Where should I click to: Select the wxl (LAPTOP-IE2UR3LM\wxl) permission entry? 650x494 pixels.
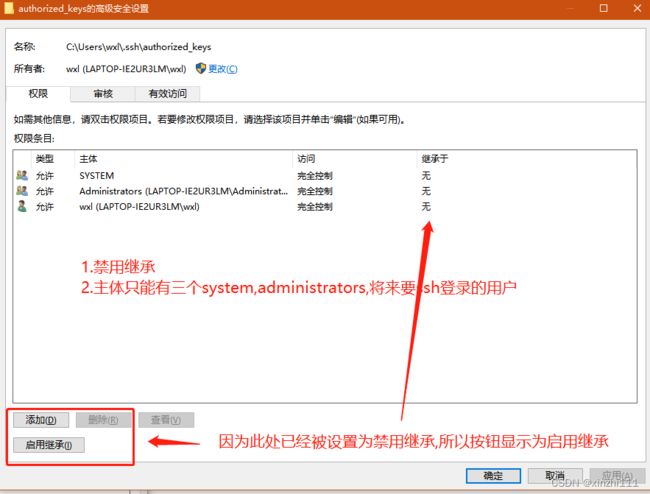(325, 206)
